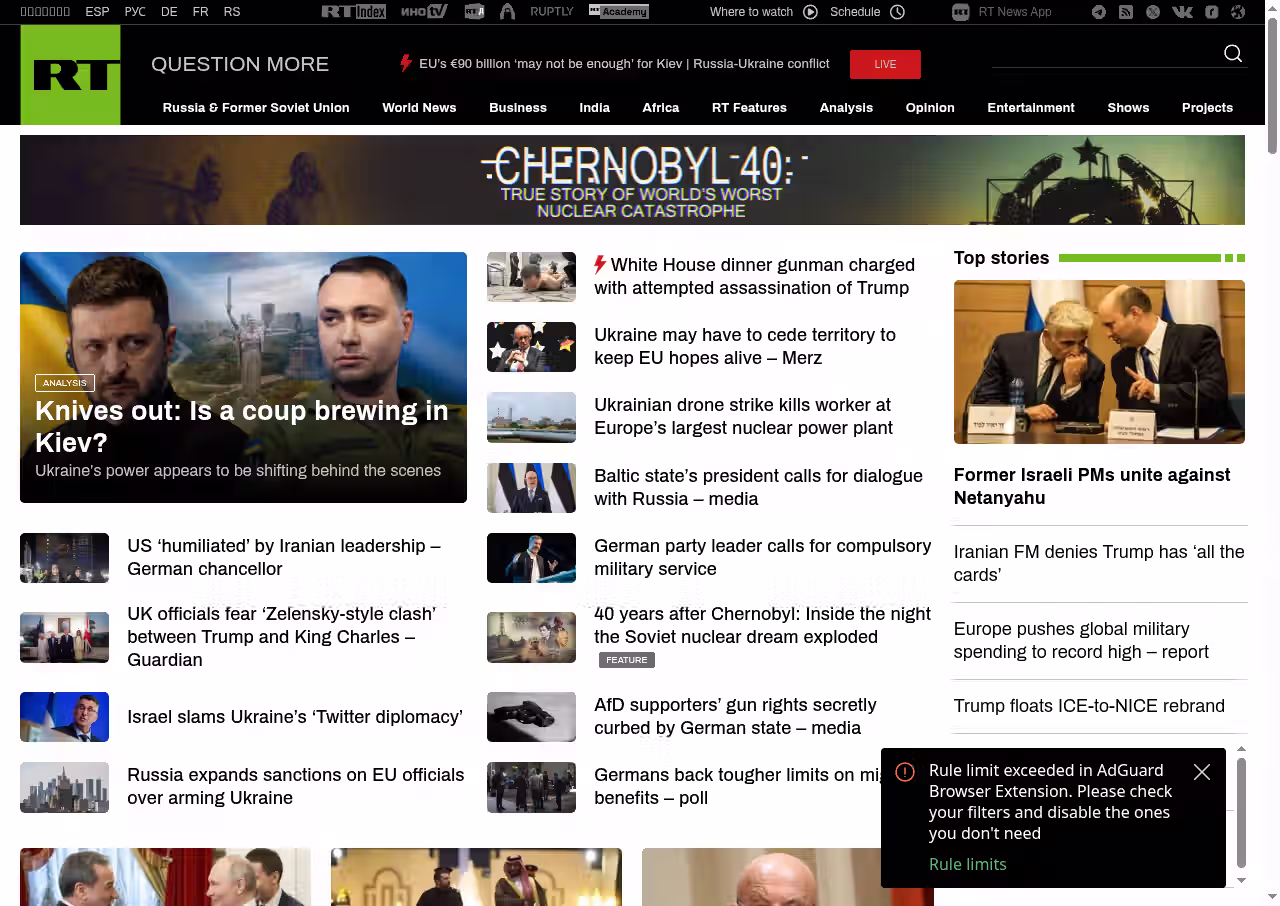
Task: Click Where to watch play link
Action: (763, 12)
